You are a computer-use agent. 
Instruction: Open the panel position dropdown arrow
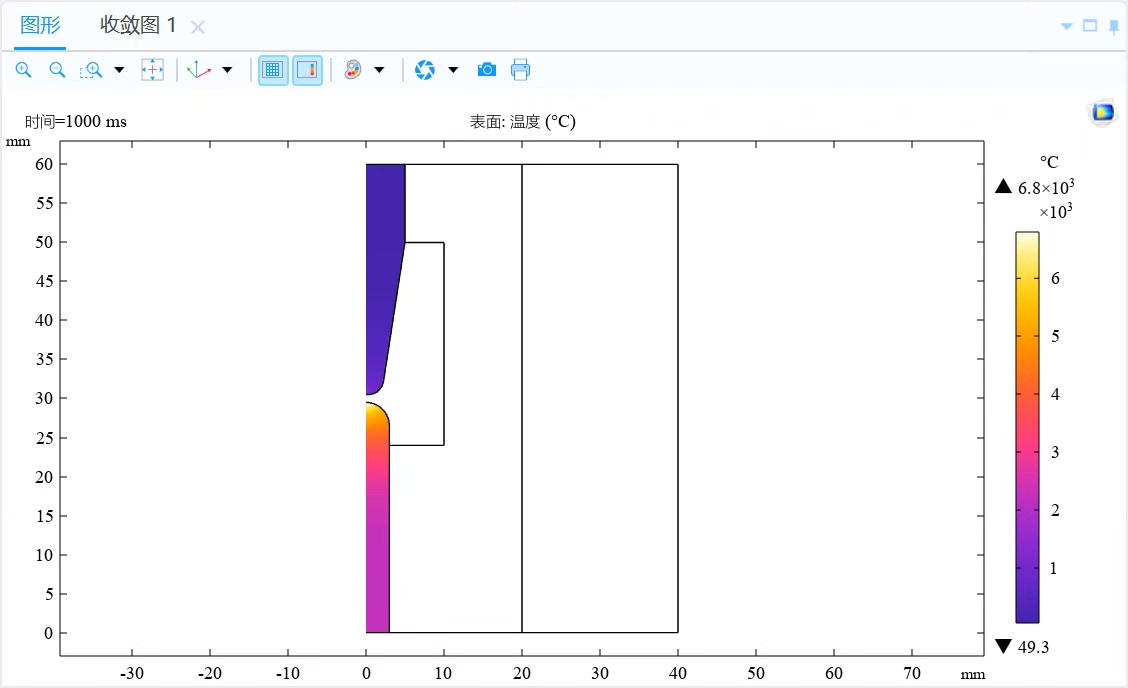1067,26
